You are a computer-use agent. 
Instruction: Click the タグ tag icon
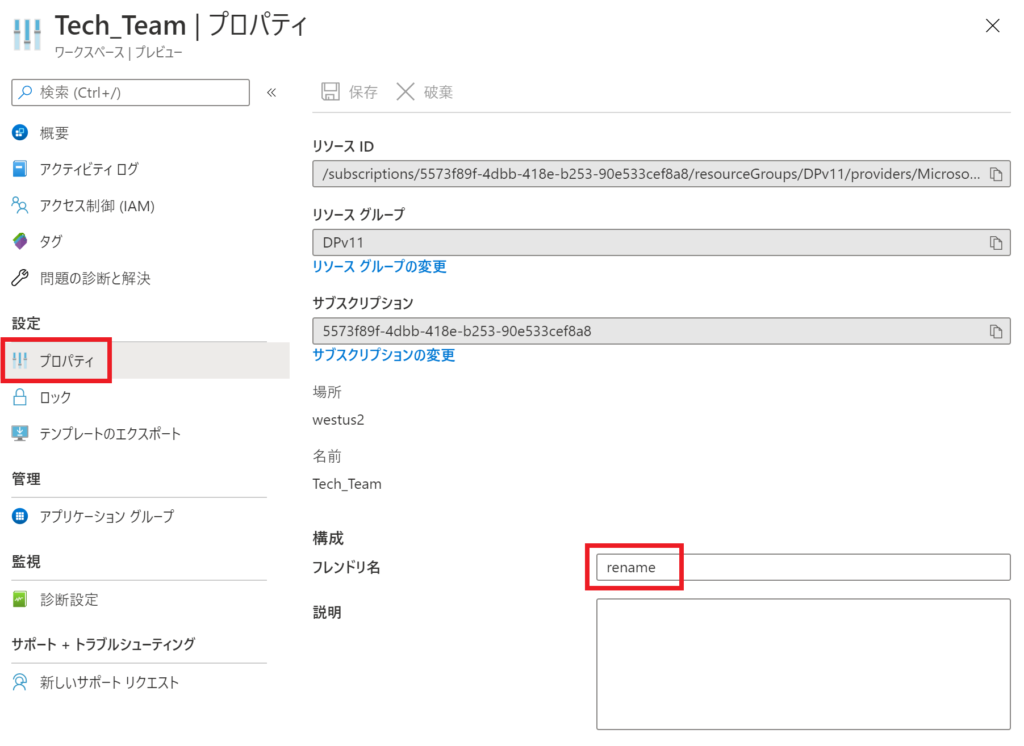[x=20, y=241]
